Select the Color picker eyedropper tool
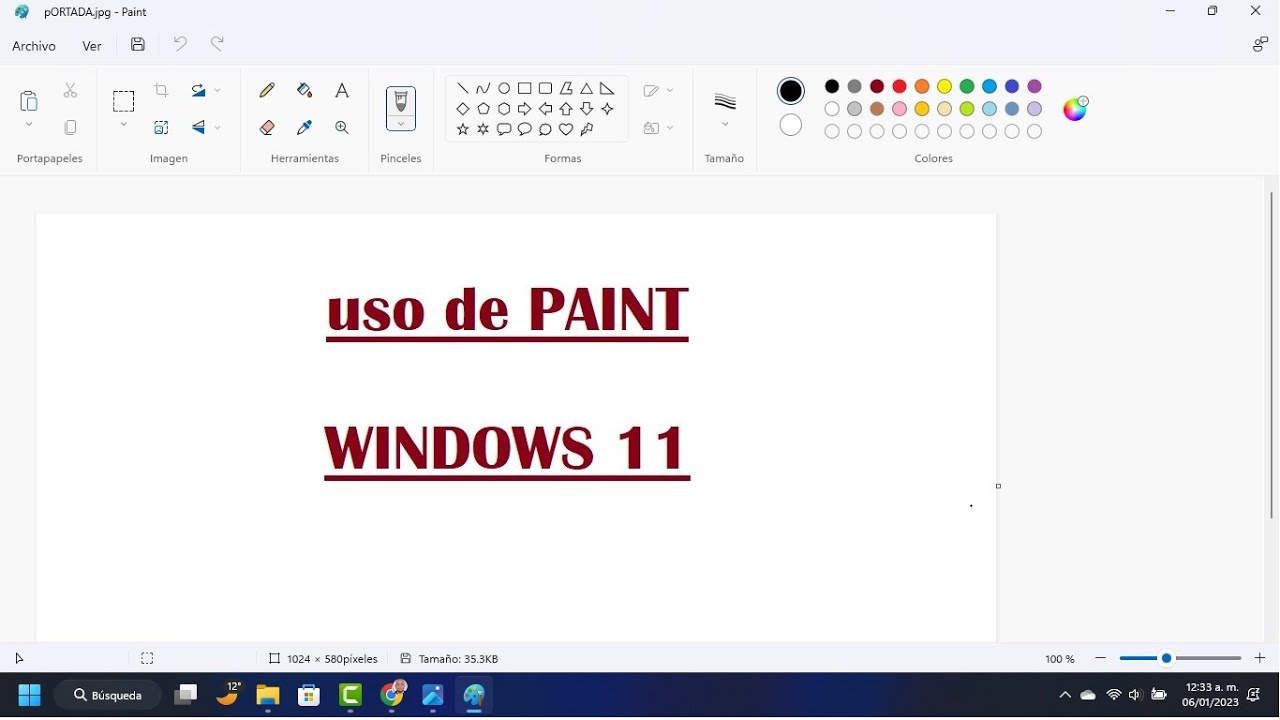The height and width of the screenshot is (720, 1280). click(305, 127)
